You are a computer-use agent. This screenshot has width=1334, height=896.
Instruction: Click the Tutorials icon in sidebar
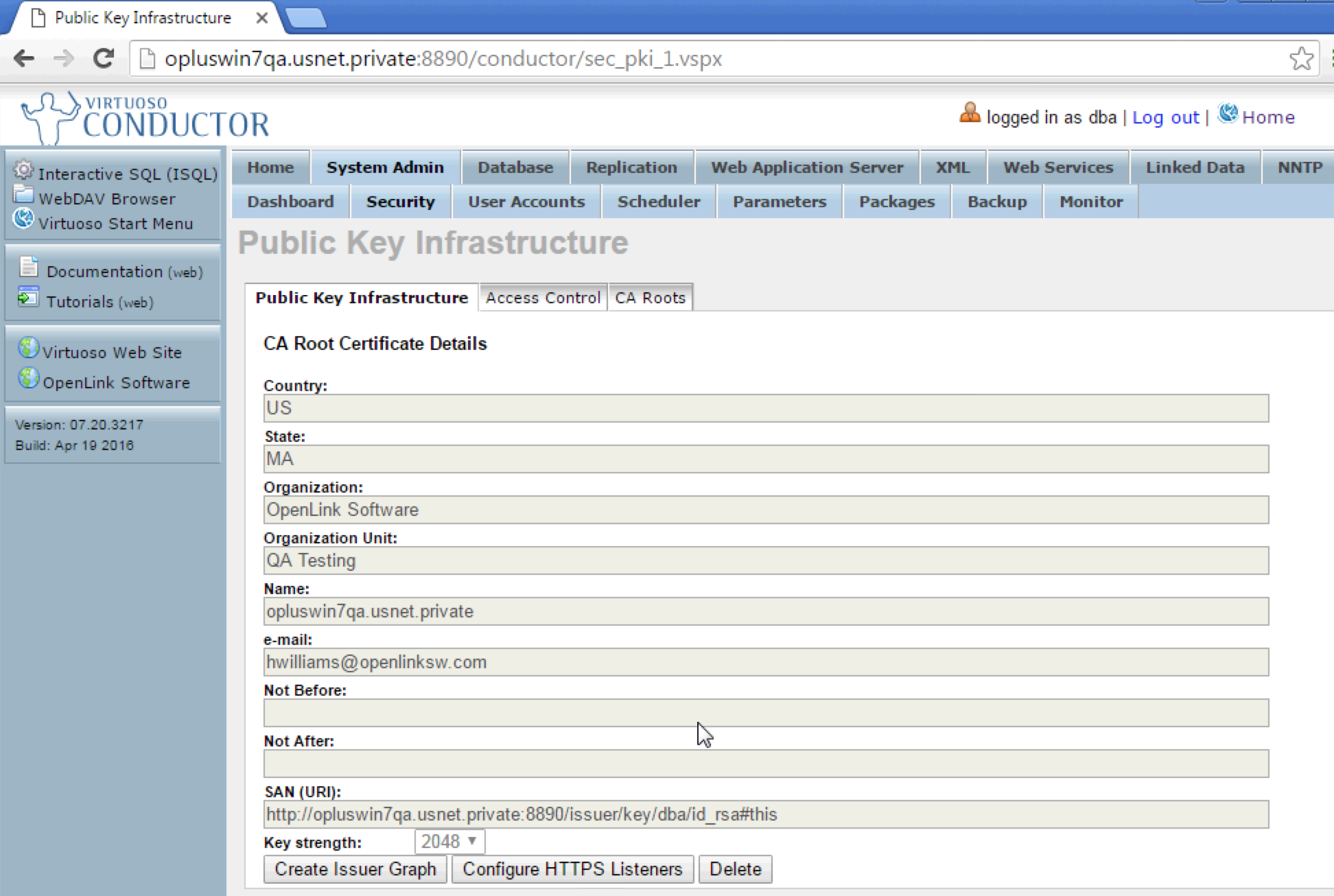click(x=28, y=297)
